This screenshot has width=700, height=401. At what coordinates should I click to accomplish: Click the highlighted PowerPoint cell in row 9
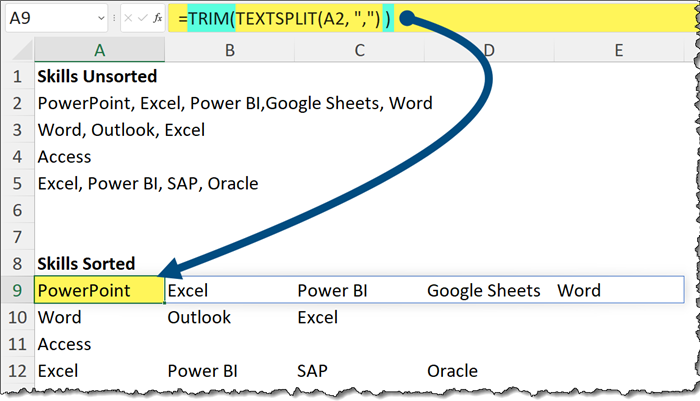tap(98, 290)
